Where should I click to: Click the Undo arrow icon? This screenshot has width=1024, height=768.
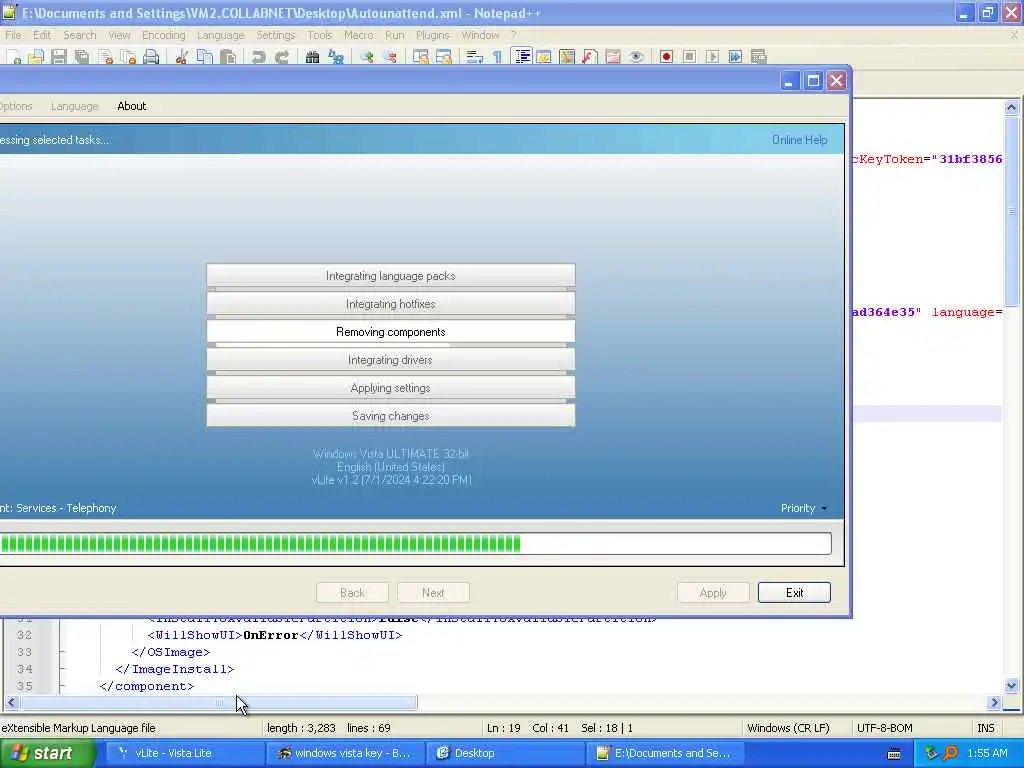pos(259,57)
